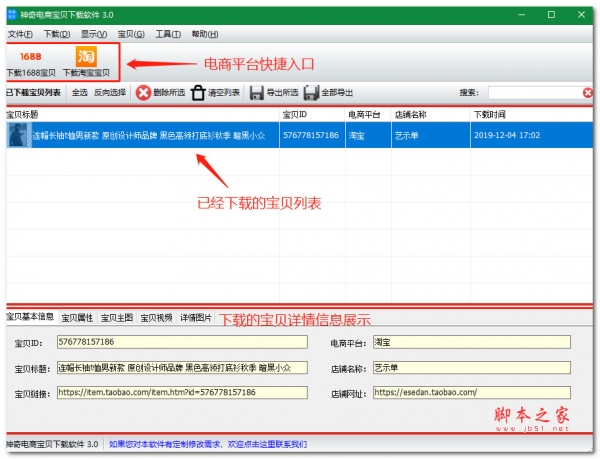Click the 全部导出 save-all icon

[311, 93]
